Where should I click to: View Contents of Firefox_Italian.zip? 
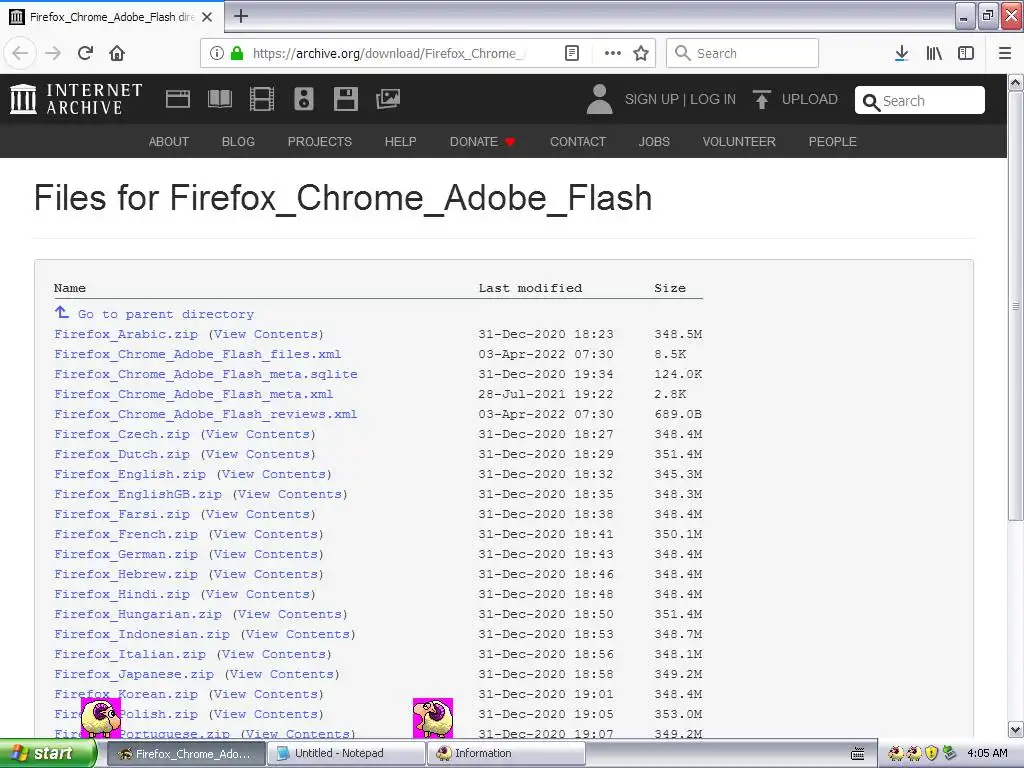pos(274,654)
